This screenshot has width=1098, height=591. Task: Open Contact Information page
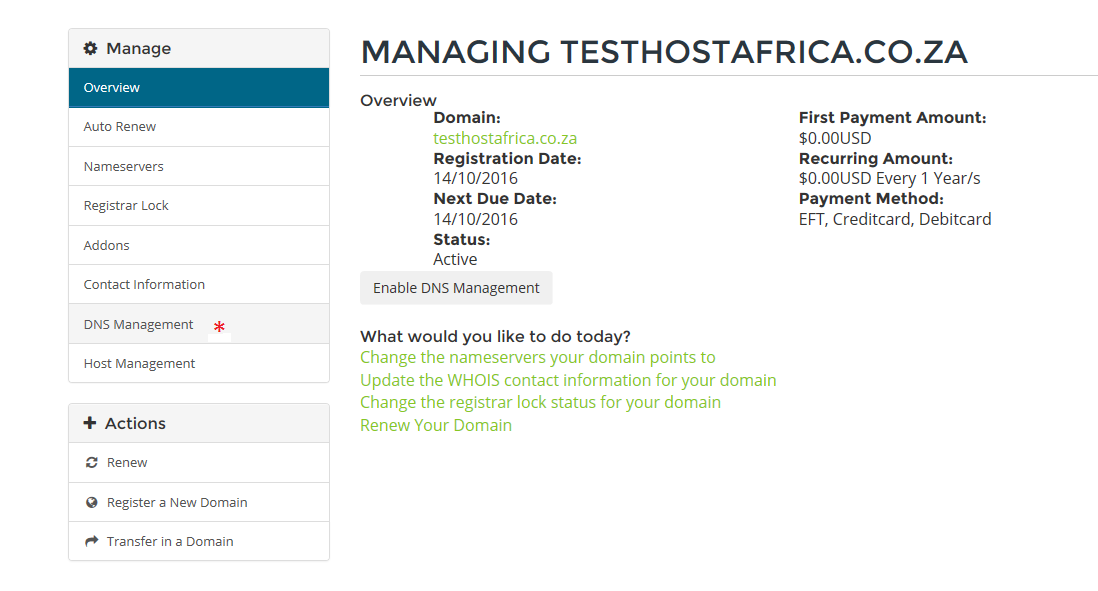[x=199, y=284]
